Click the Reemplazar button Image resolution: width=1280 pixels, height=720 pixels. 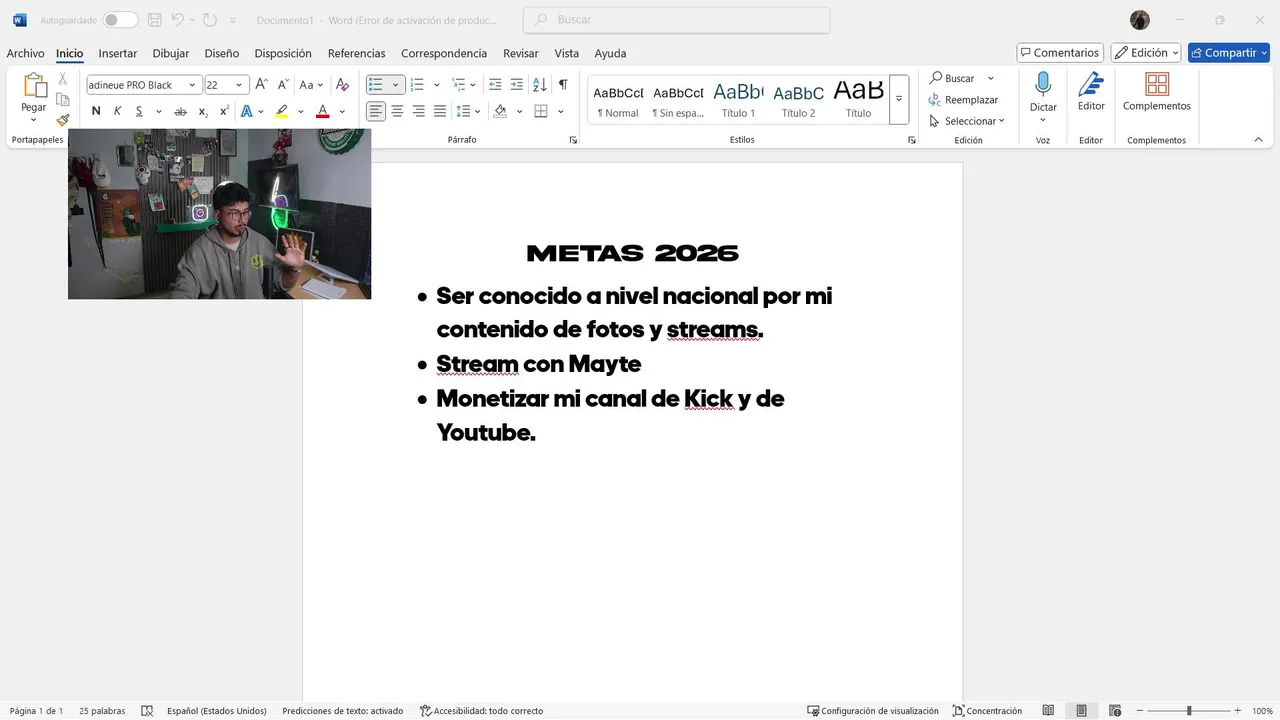coord(964,100)
